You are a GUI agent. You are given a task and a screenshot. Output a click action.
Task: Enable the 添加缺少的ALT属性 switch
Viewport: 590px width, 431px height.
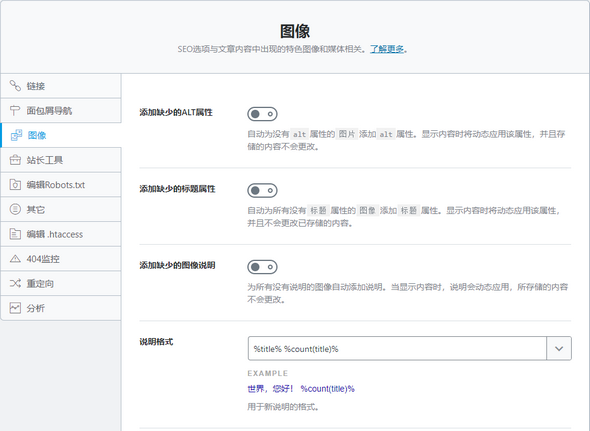[262, 114]
